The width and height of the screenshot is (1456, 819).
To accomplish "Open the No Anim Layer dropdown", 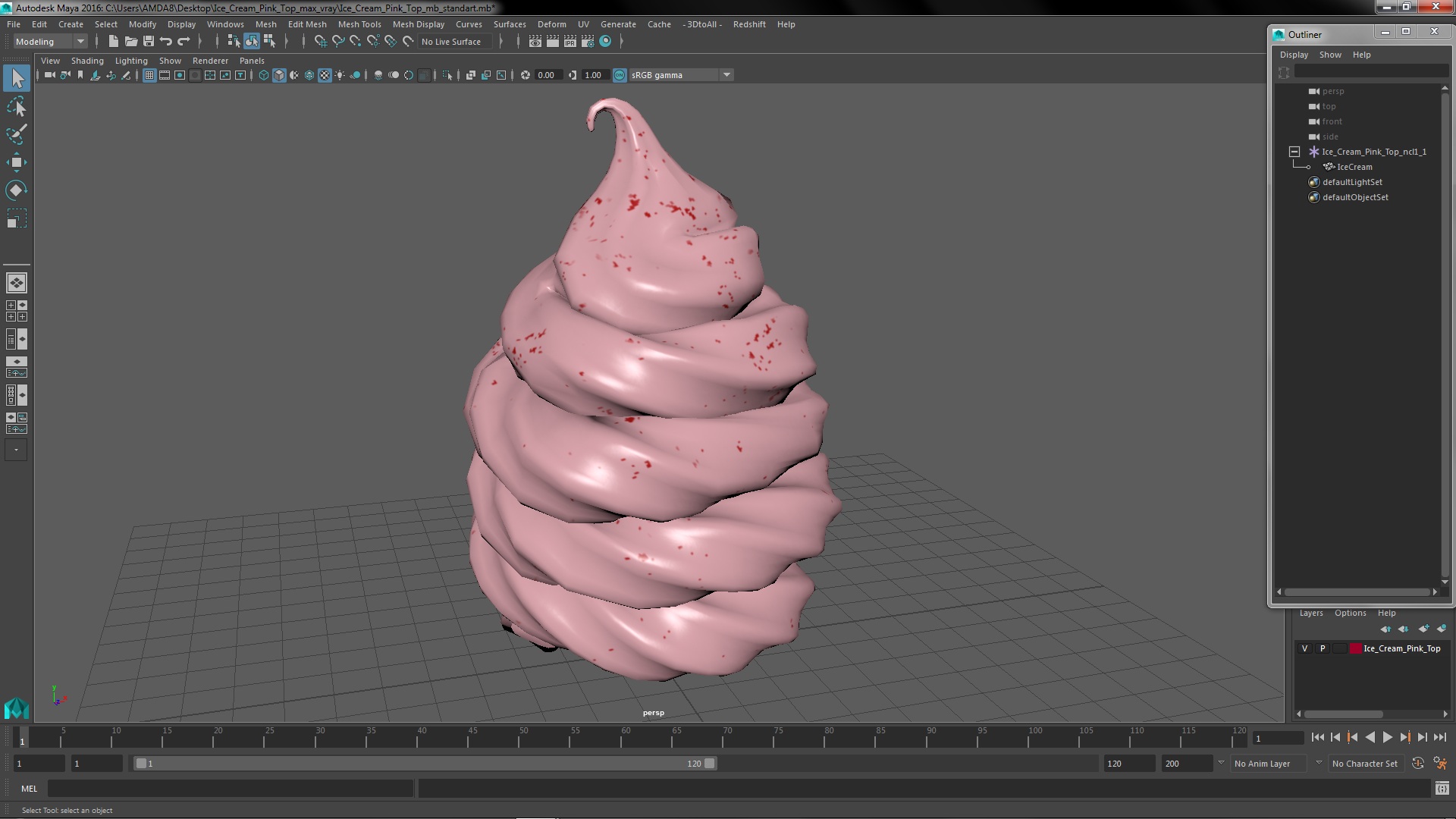I will [1268, 764].
